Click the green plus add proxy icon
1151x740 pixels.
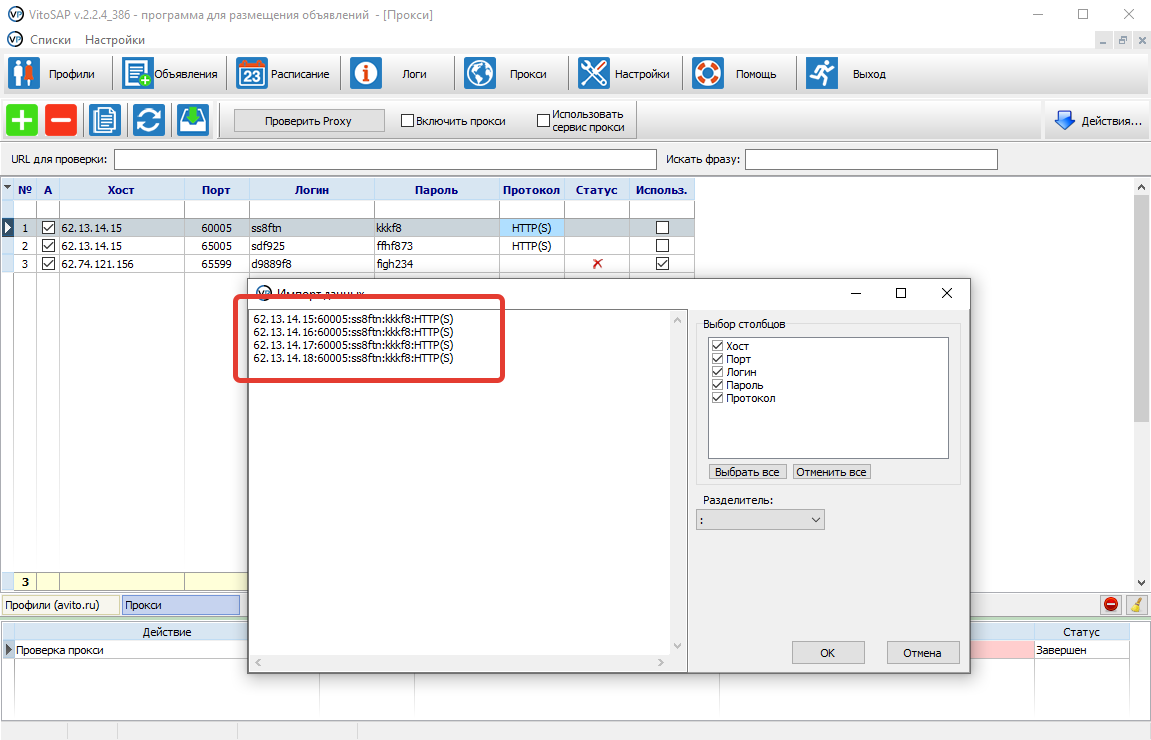[22, 121]
